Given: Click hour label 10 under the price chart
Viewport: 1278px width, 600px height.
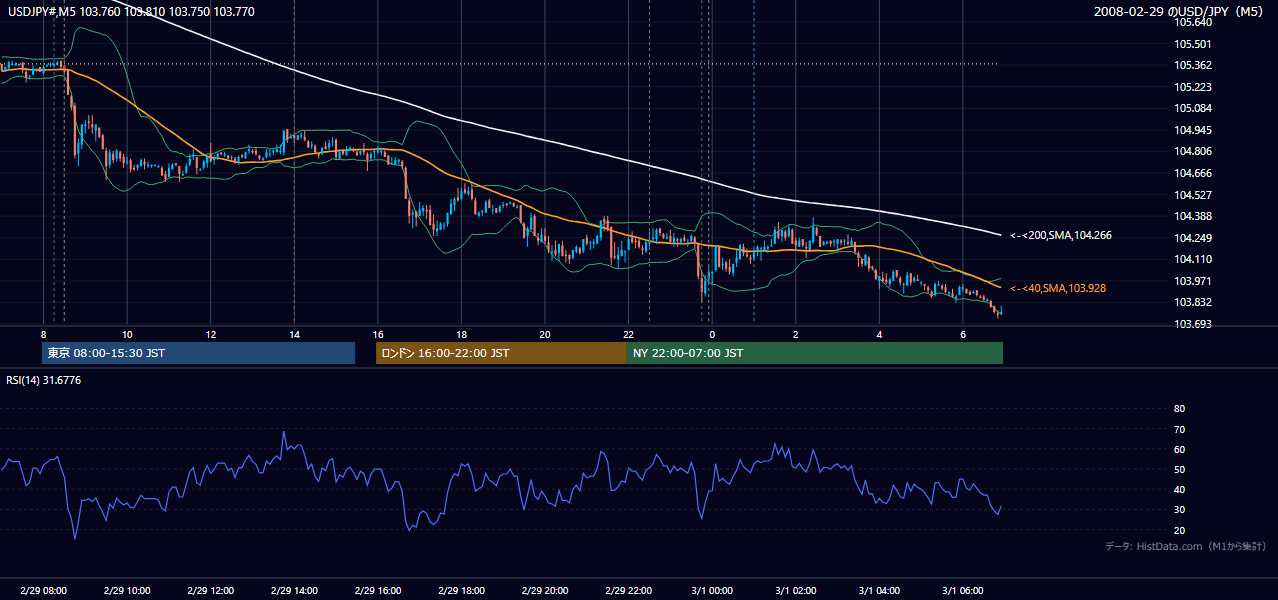Looking at the screenshot, I should [127, 334].
